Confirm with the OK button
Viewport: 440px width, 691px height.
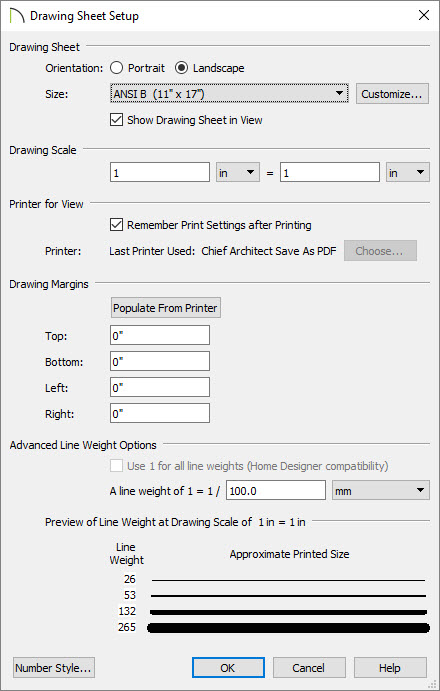point(228,668)
